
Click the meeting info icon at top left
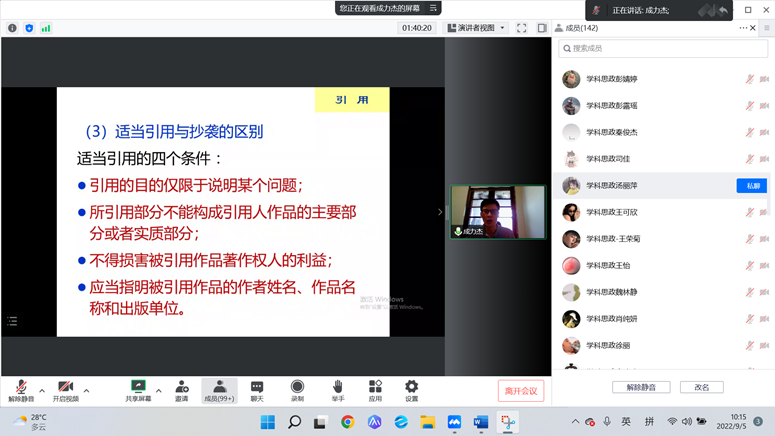coord(12,28)
